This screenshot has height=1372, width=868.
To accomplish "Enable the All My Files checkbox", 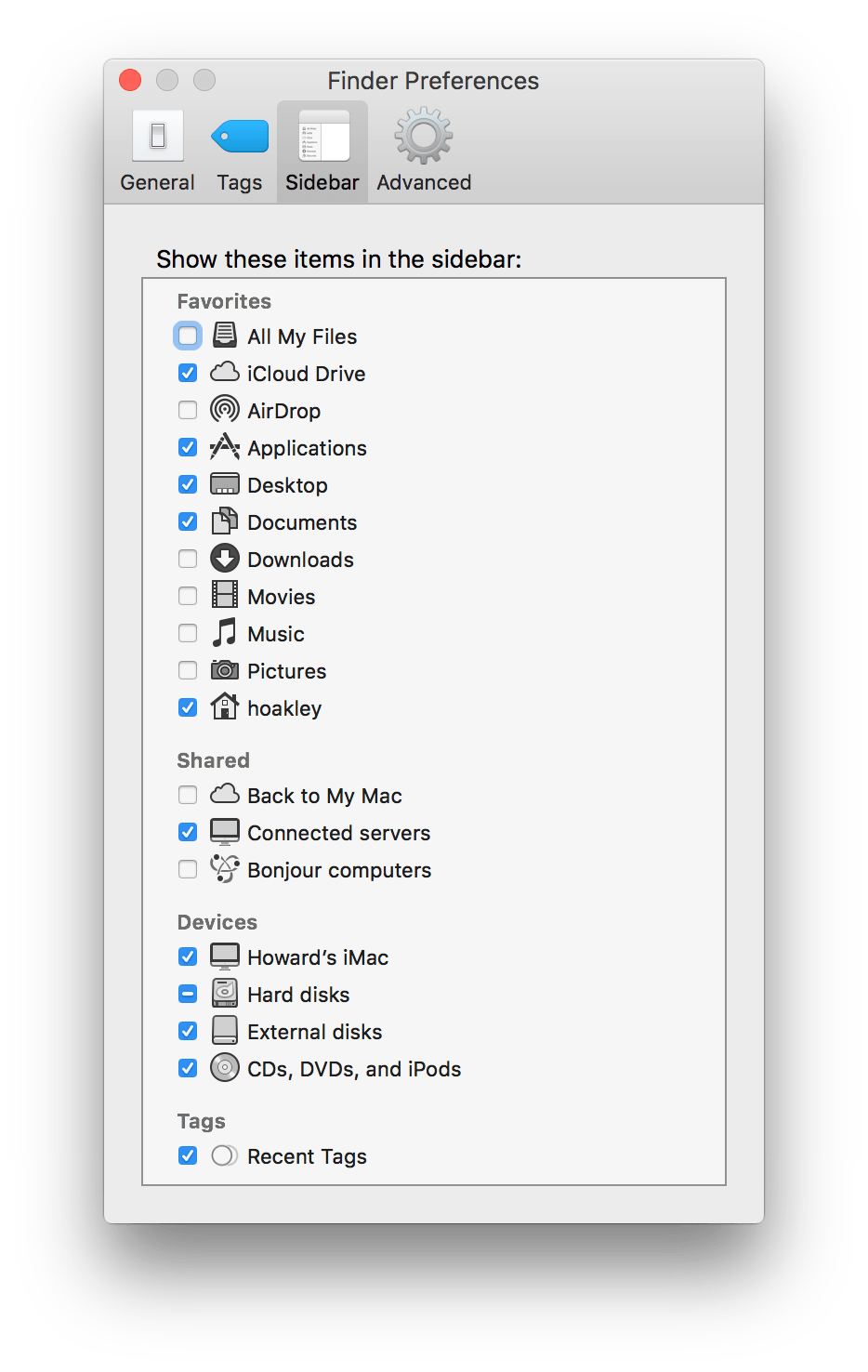I will 188,336.
